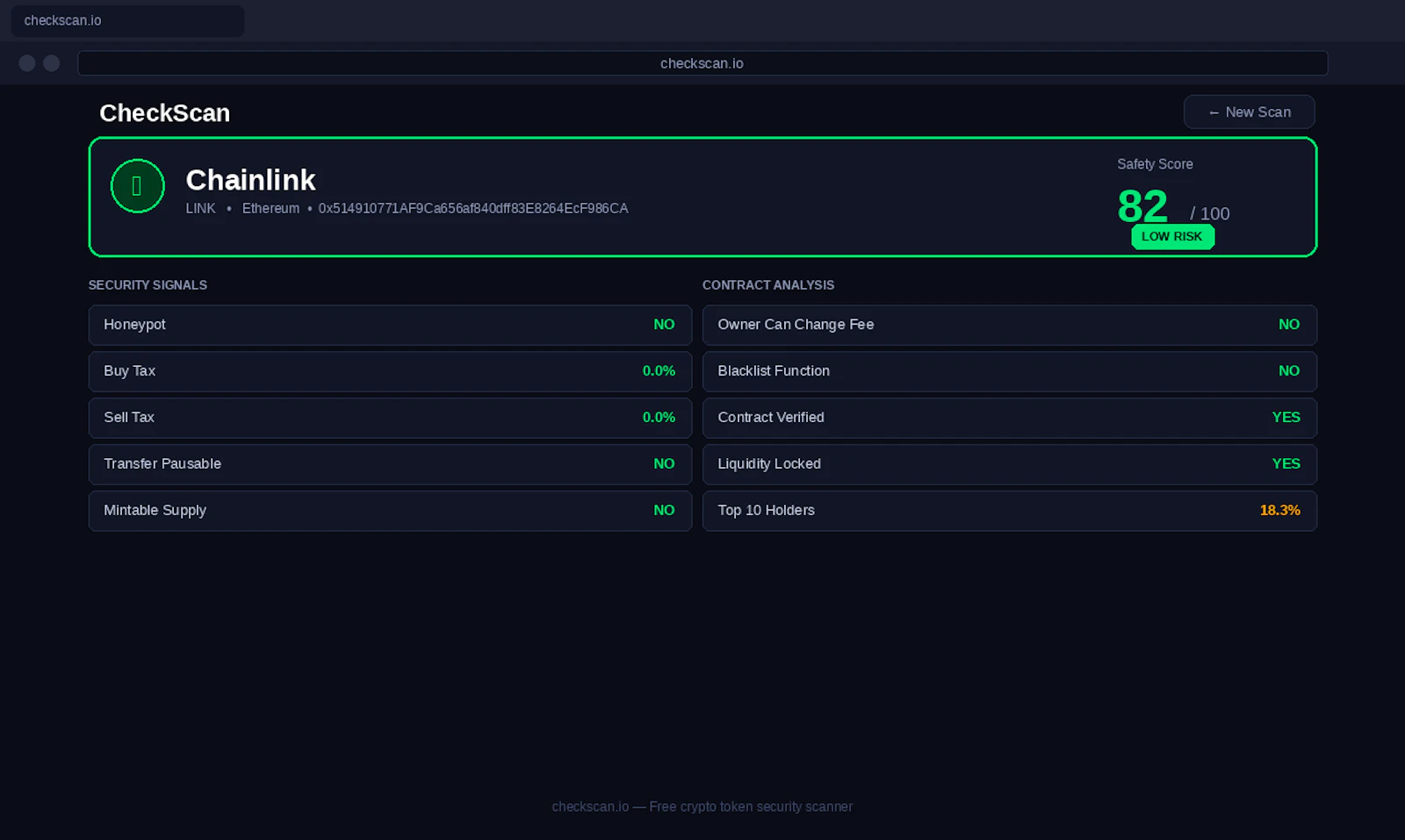Viewport: 1405px width, 840px height.
Task: Select the Ethereum network label
Action: coord(270,209)
